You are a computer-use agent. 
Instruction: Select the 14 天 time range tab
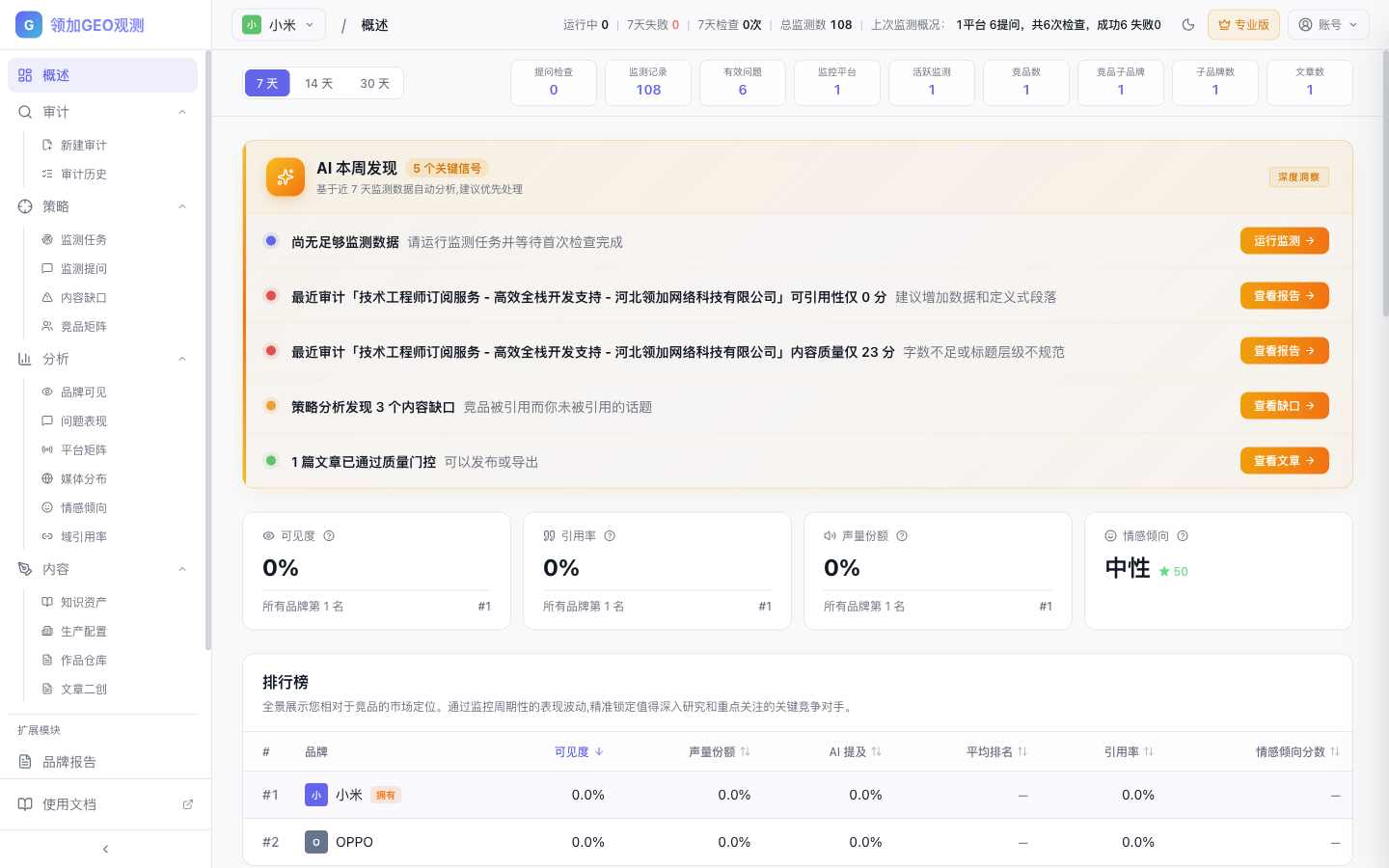coord(318,84)
